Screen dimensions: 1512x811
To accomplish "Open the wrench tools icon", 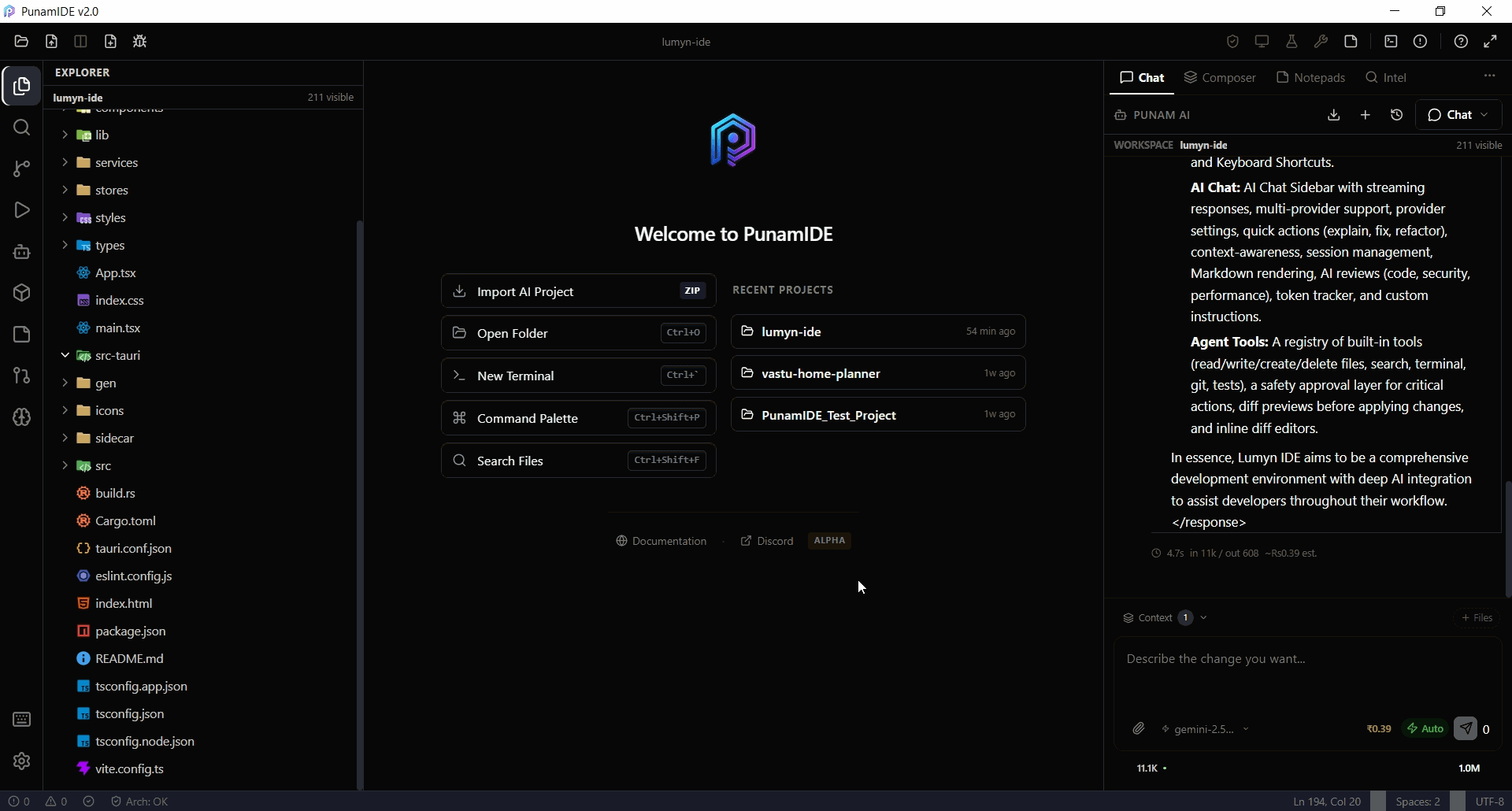I will tap(1321, 42).
